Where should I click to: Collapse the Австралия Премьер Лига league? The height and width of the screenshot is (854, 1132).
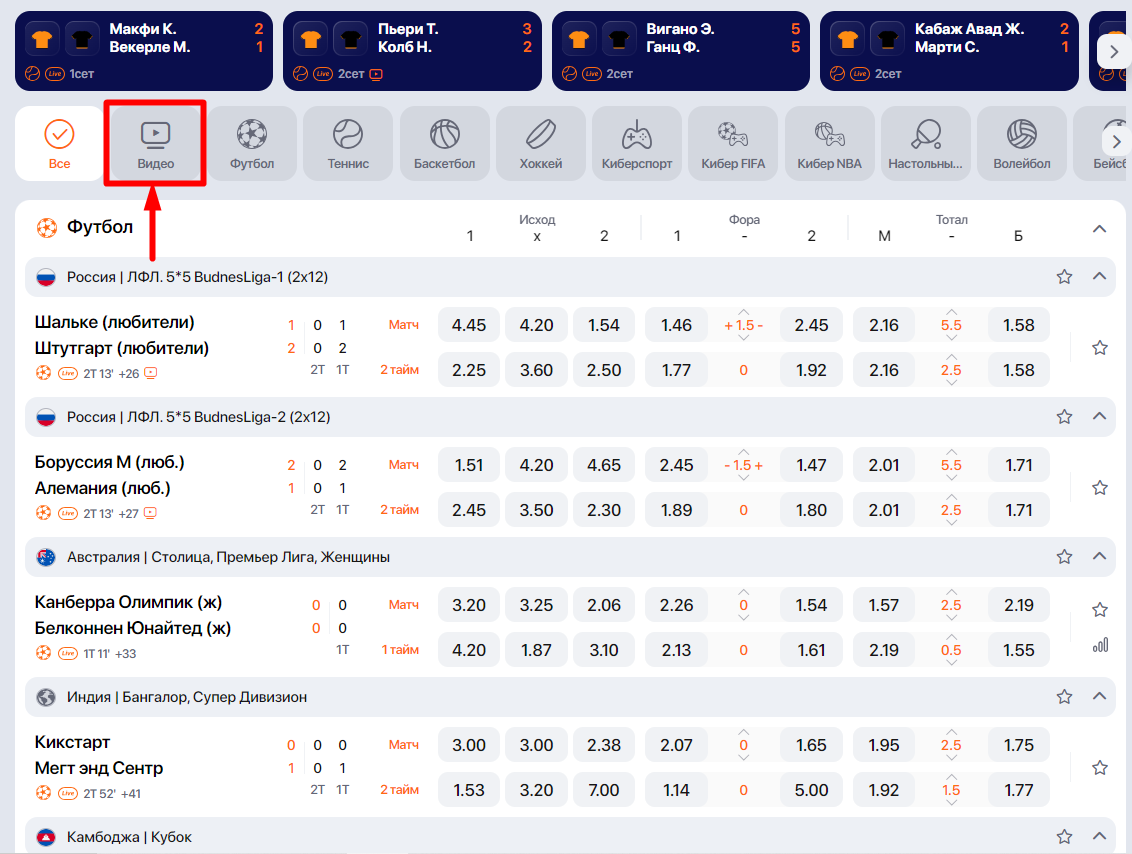(x=1100, y=556)
